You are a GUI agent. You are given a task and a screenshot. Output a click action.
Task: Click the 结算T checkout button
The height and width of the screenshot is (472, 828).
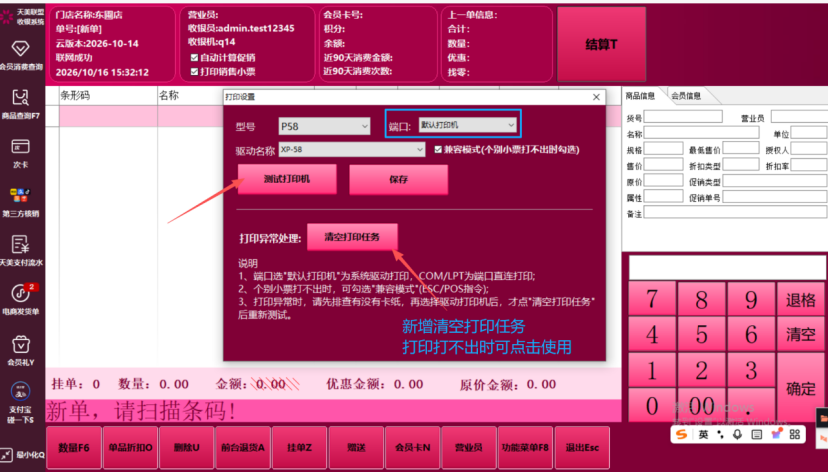point(601,44)
